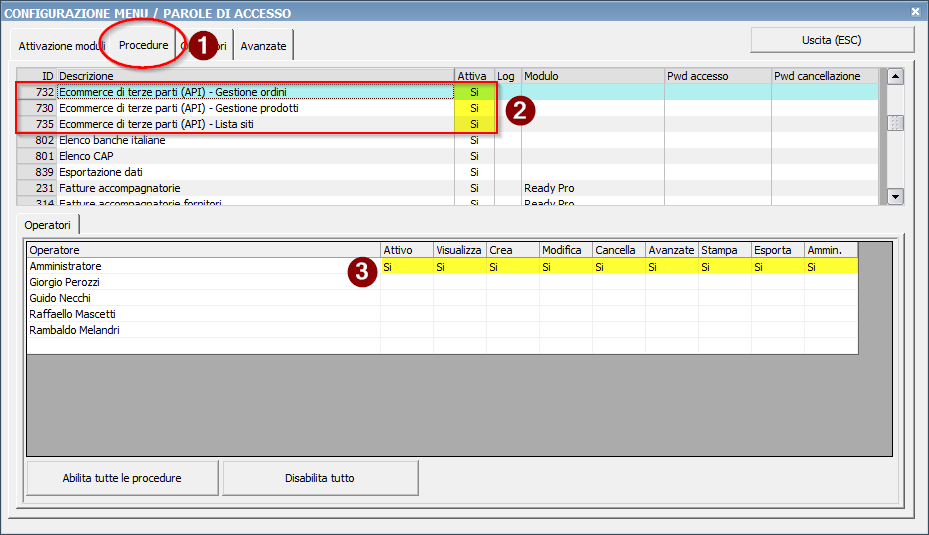Click the Esportazione dati row

click(x=101, y=172)
